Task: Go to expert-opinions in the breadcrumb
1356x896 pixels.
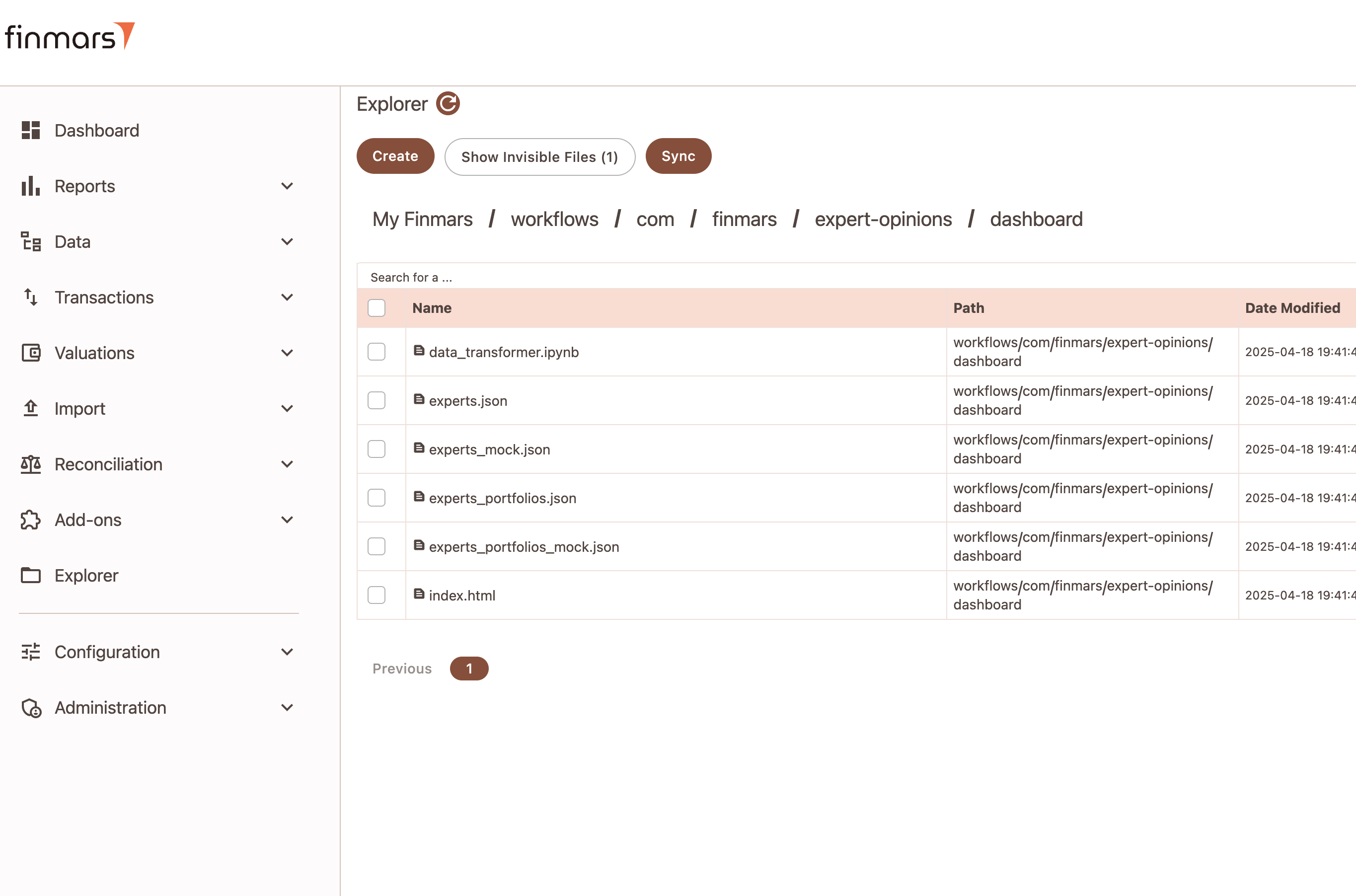Action: (883, 220)
